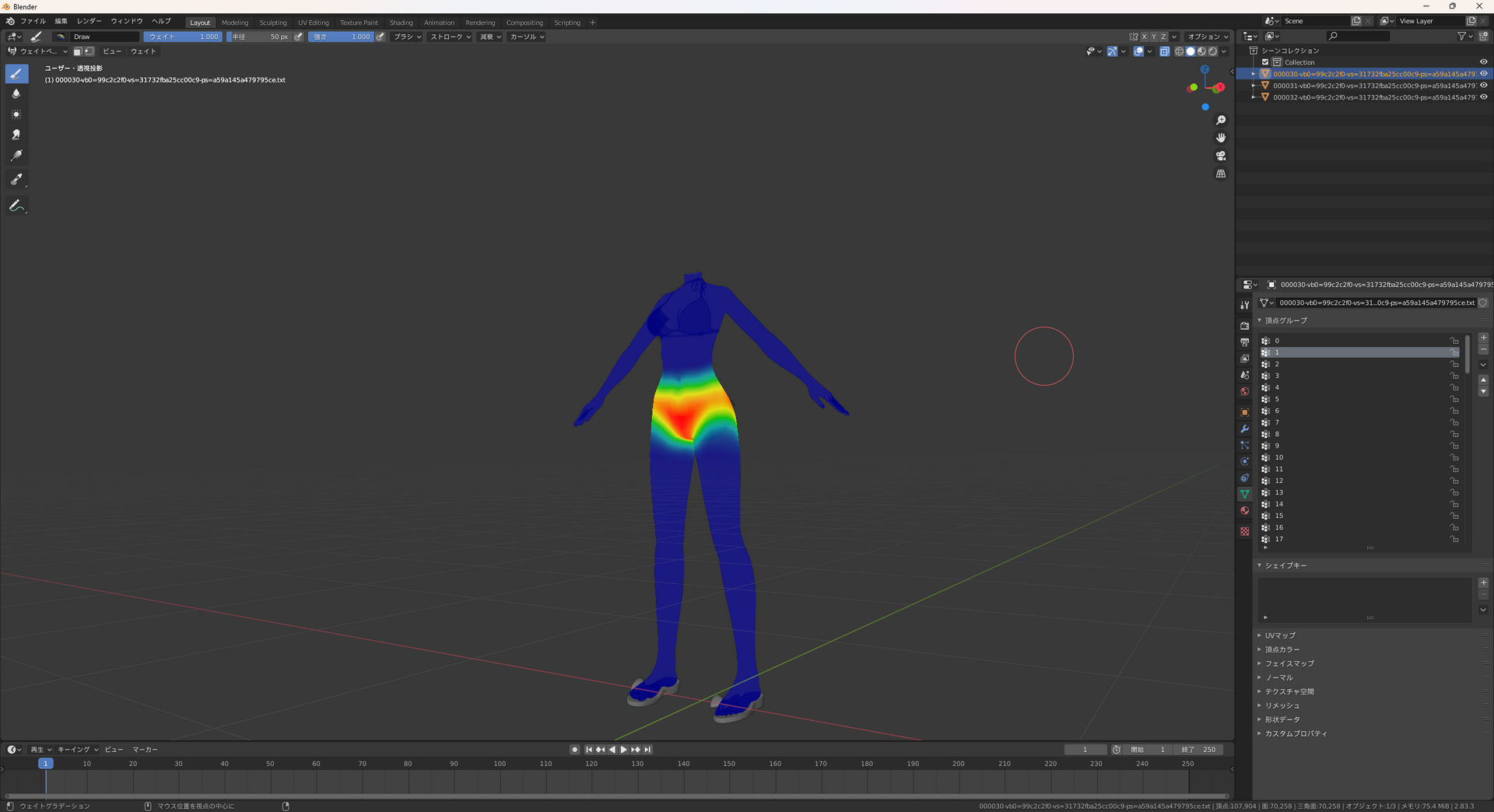Open the カーソル cursor dropdown
The width and height of the screenshot is (1494, 812).
(x=527, y=37)
